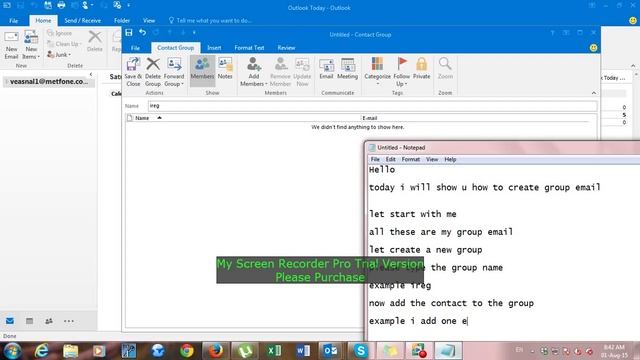The height and width of the screenshot is (360, 640).
Task: Open Skype from taskbar
Action: tap(361, 351)
